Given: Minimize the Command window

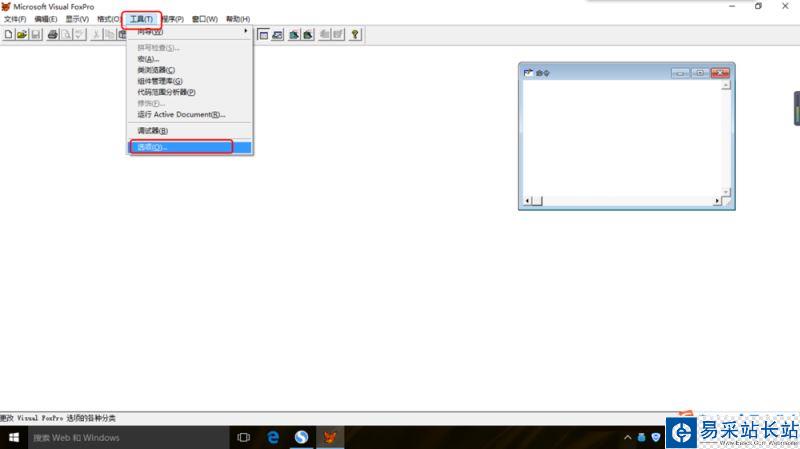Looking at the screenshot, I should click(680, 73).
